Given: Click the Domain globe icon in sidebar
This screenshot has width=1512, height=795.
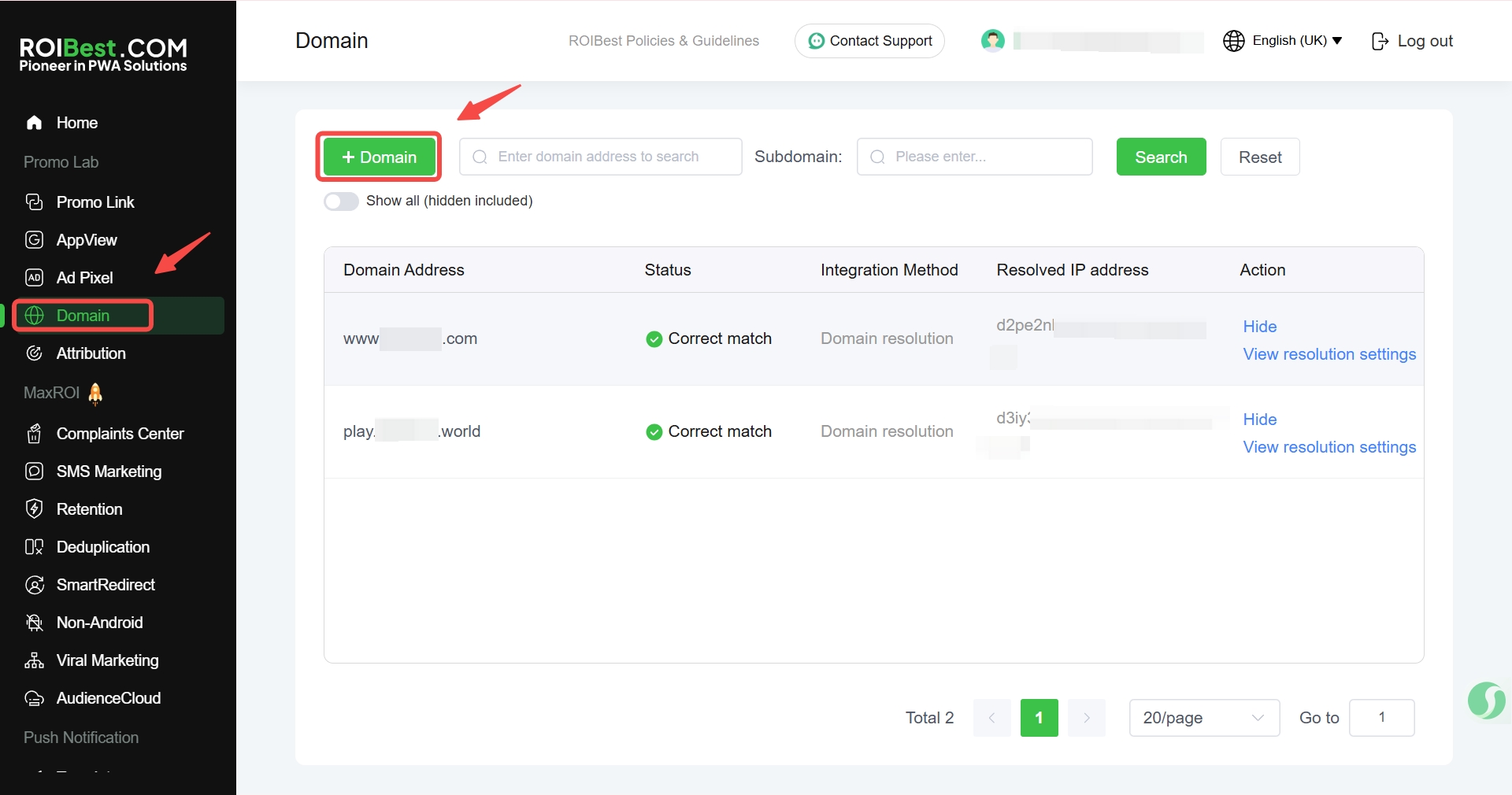Looking at the screenshot, I should 34,316.
